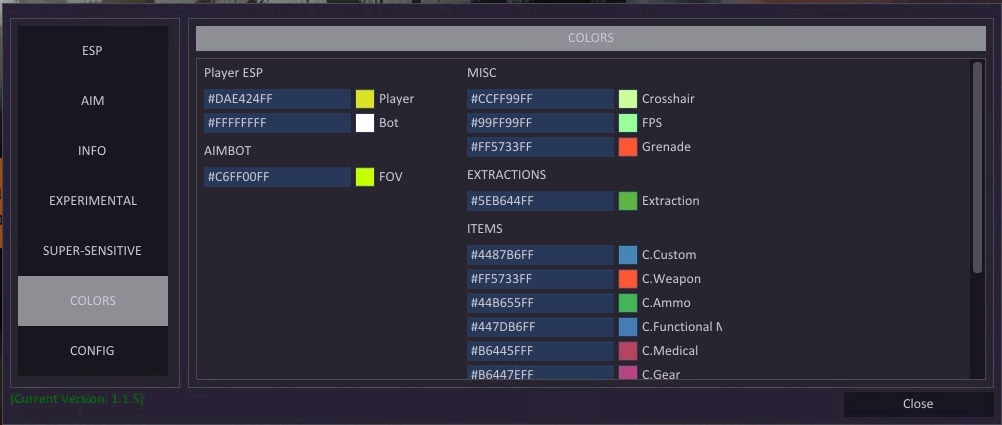Switch to the AIM tab
The height and width of the screenshot is (425, 1002).
click(92, 101)
